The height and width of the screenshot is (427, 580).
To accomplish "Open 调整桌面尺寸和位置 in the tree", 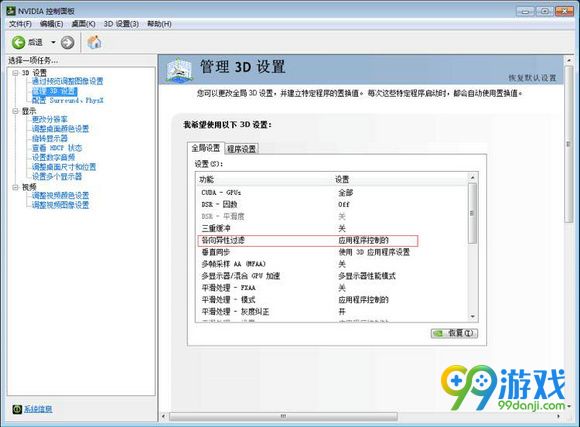I will pos(64,167).
